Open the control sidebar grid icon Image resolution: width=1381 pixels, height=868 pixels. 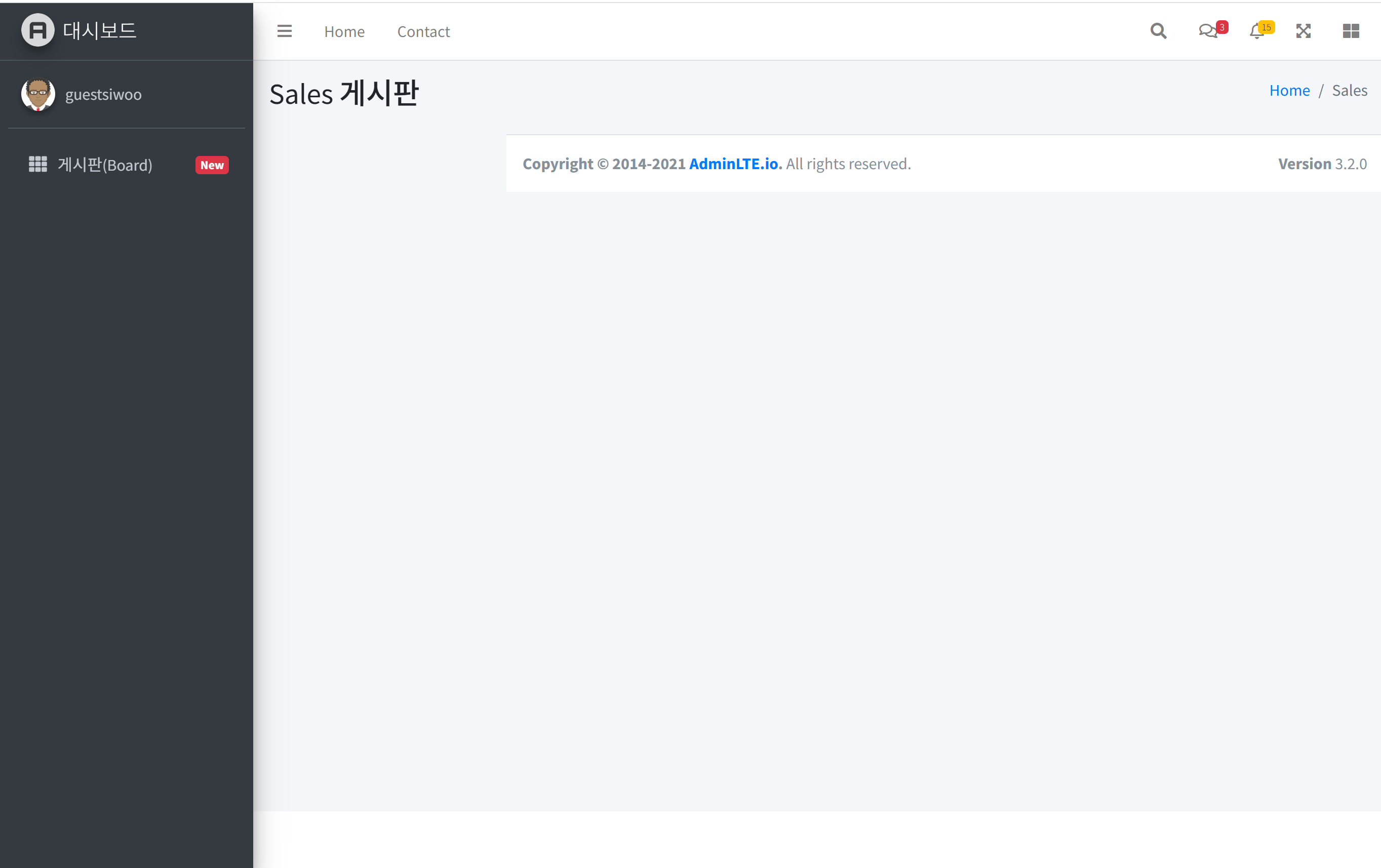click(1351, 31)
